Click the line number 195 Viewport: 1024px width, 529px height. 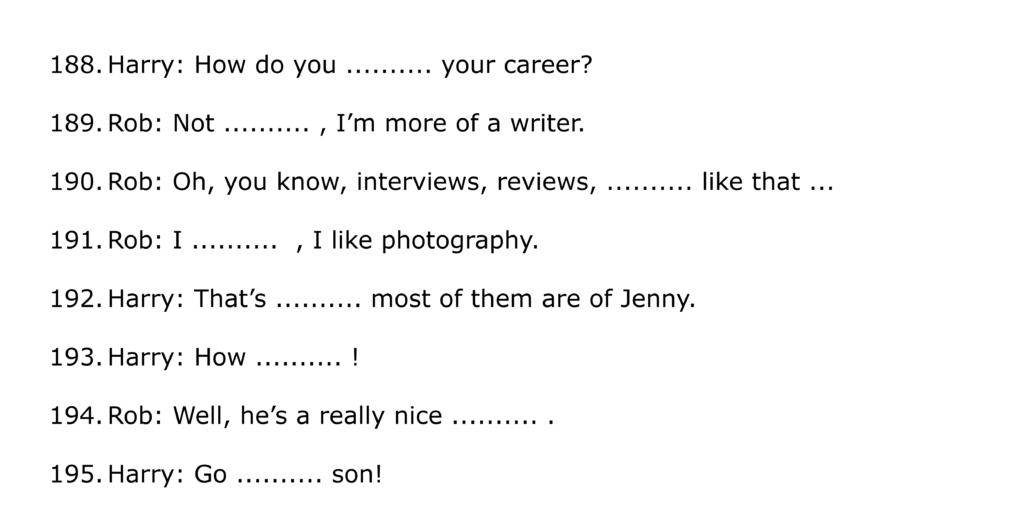[75, 473]
